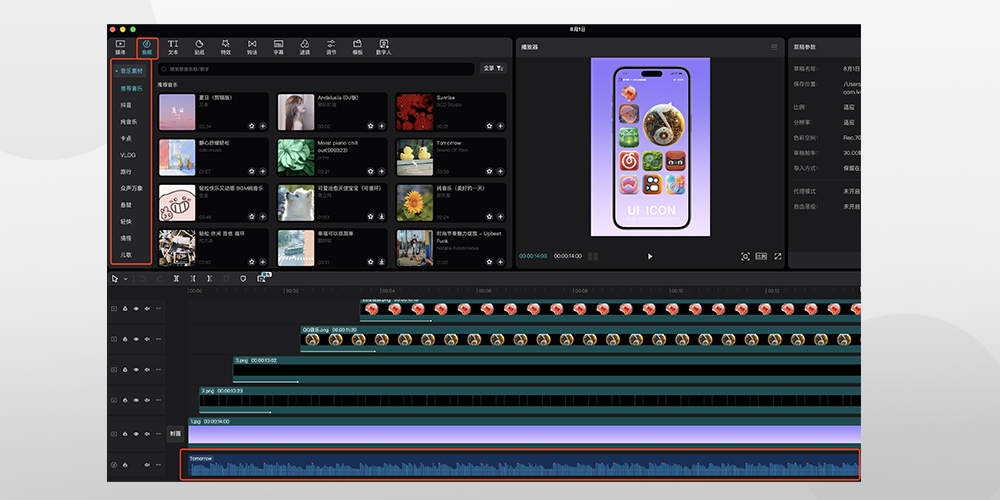1000x500 pixels.
Task: Open the 媒体 (Media) tab
Action: (121, 47)
